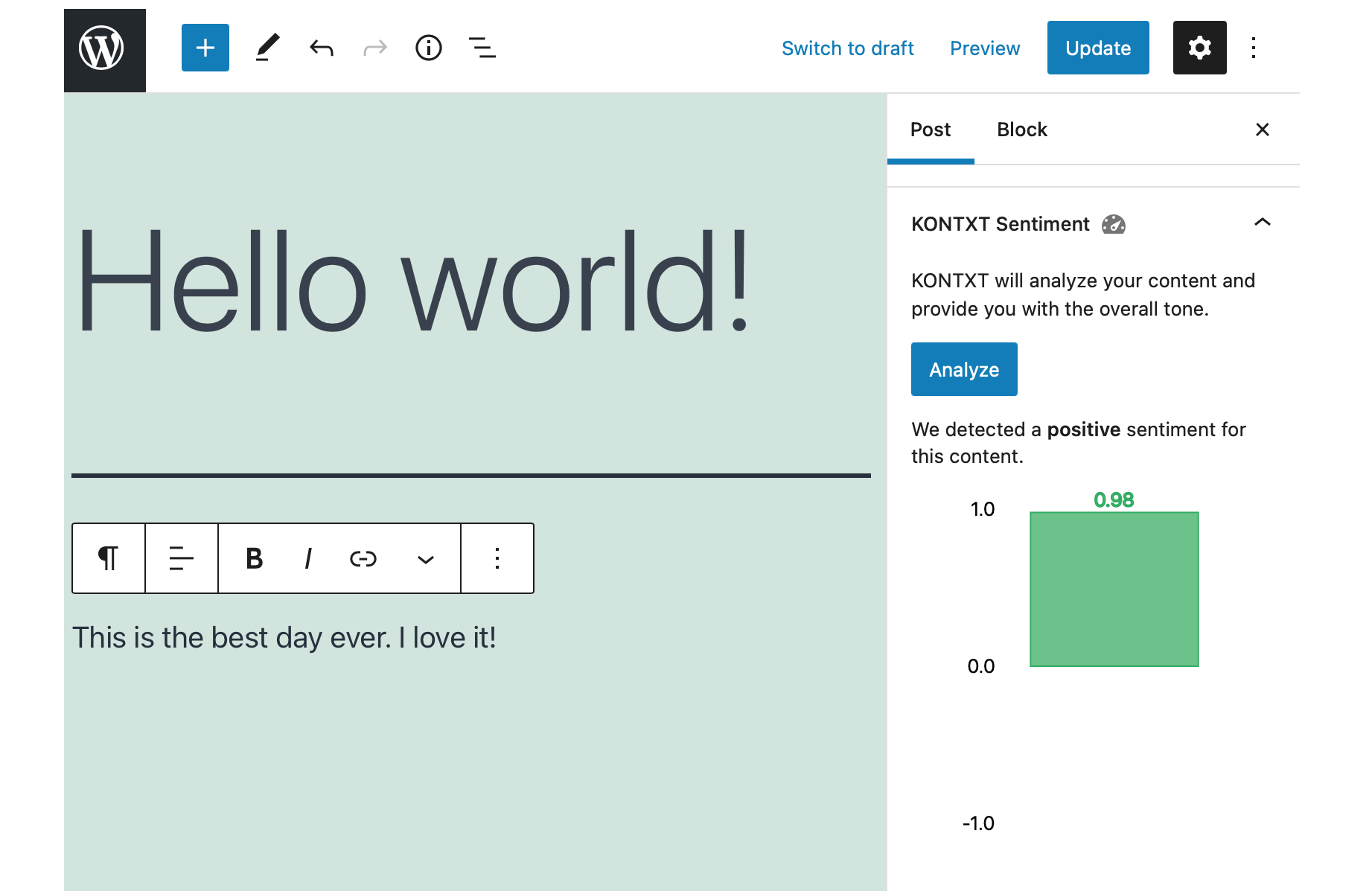Open the List View outline icon
This screenshot has height=891, width=1372.
point(482,48)
